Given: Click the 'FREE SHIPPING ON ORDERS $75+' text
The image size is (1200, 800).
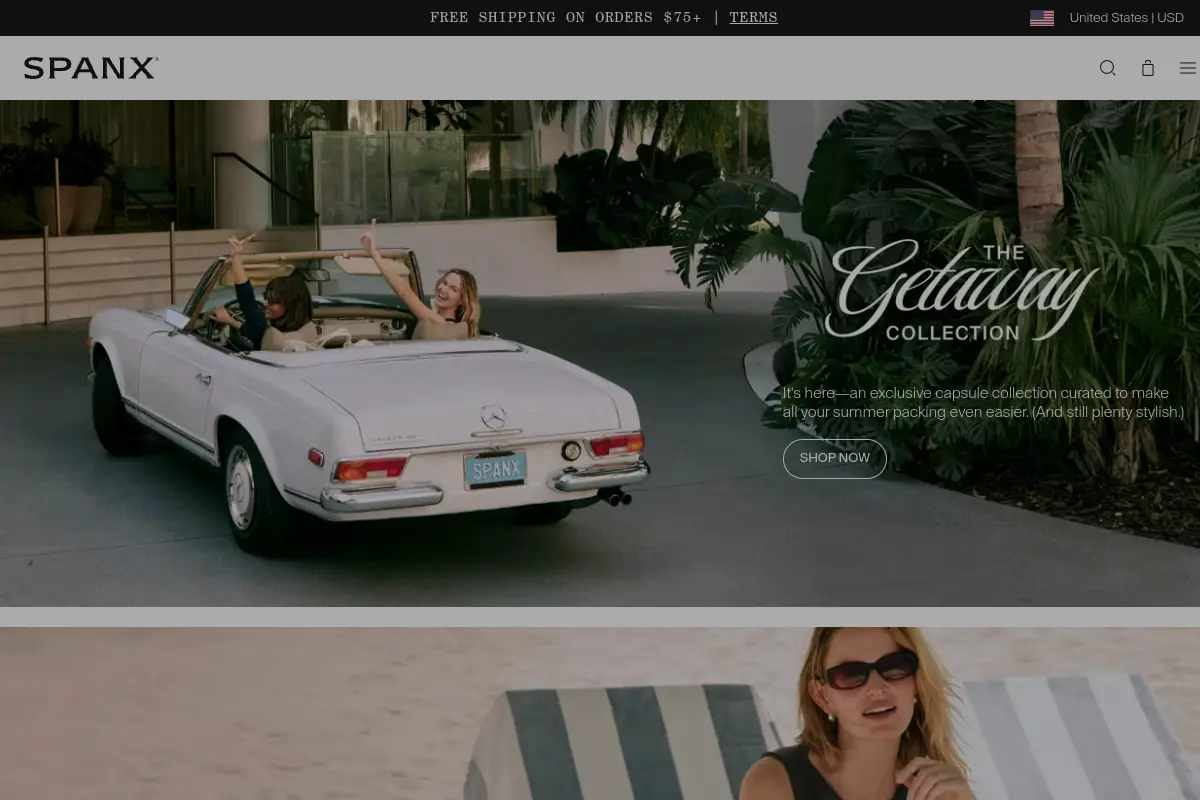Looking at the screenshot, I should 565,18.
